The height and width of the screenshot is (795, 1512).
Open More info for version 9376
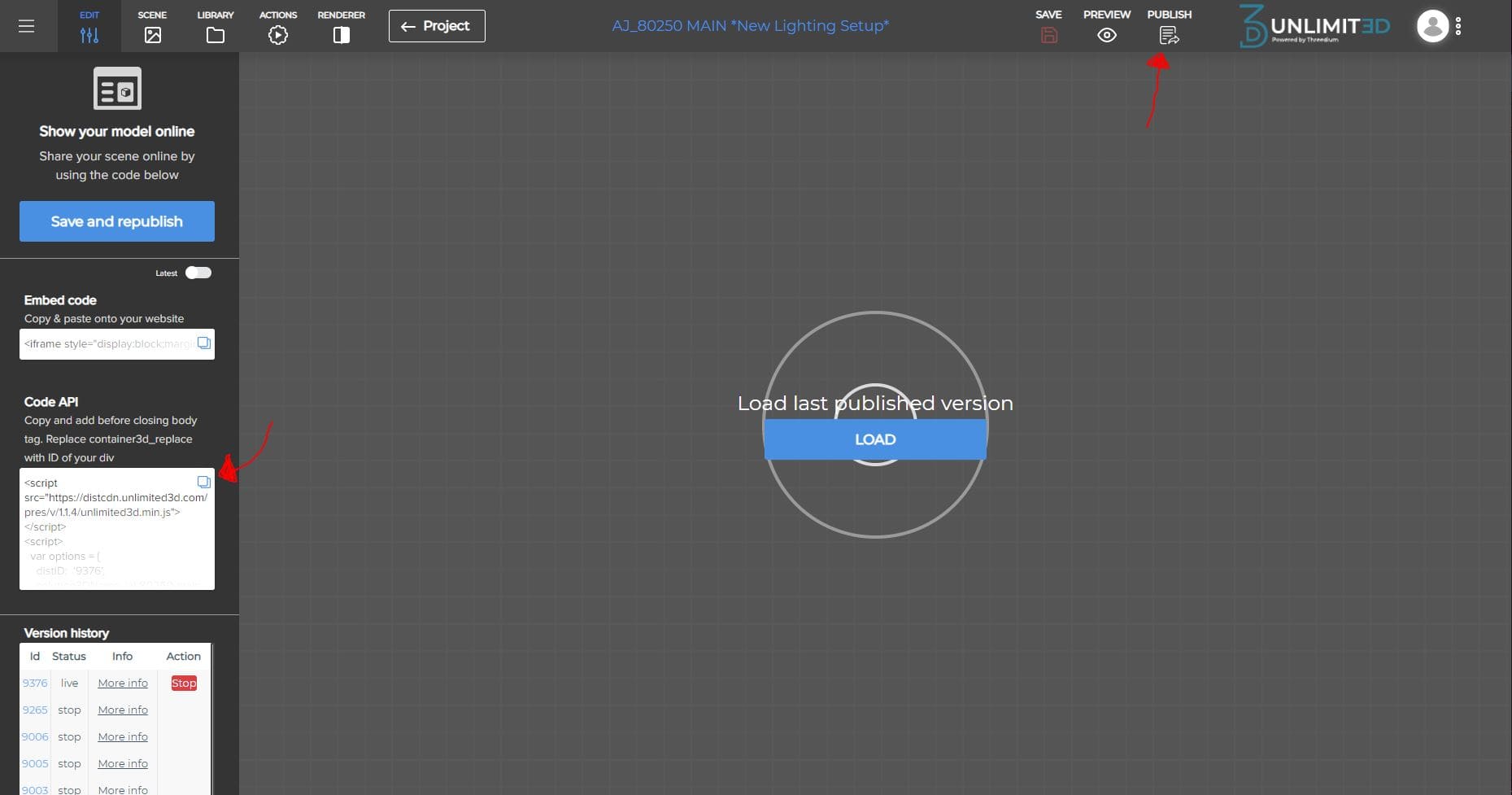(123, 684)
